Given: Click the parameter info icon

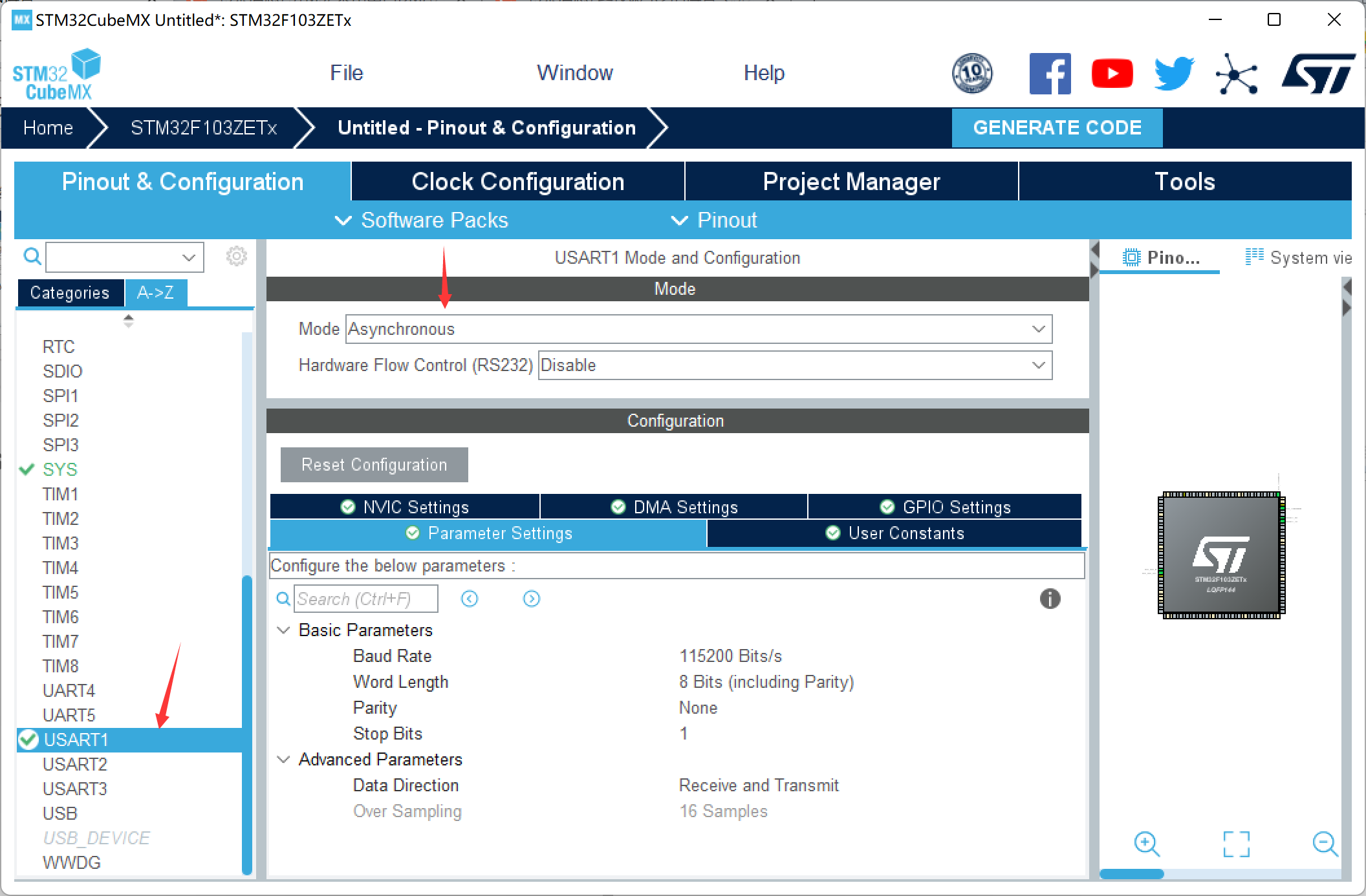Looking at the screenshot, I should [1050, 599].
